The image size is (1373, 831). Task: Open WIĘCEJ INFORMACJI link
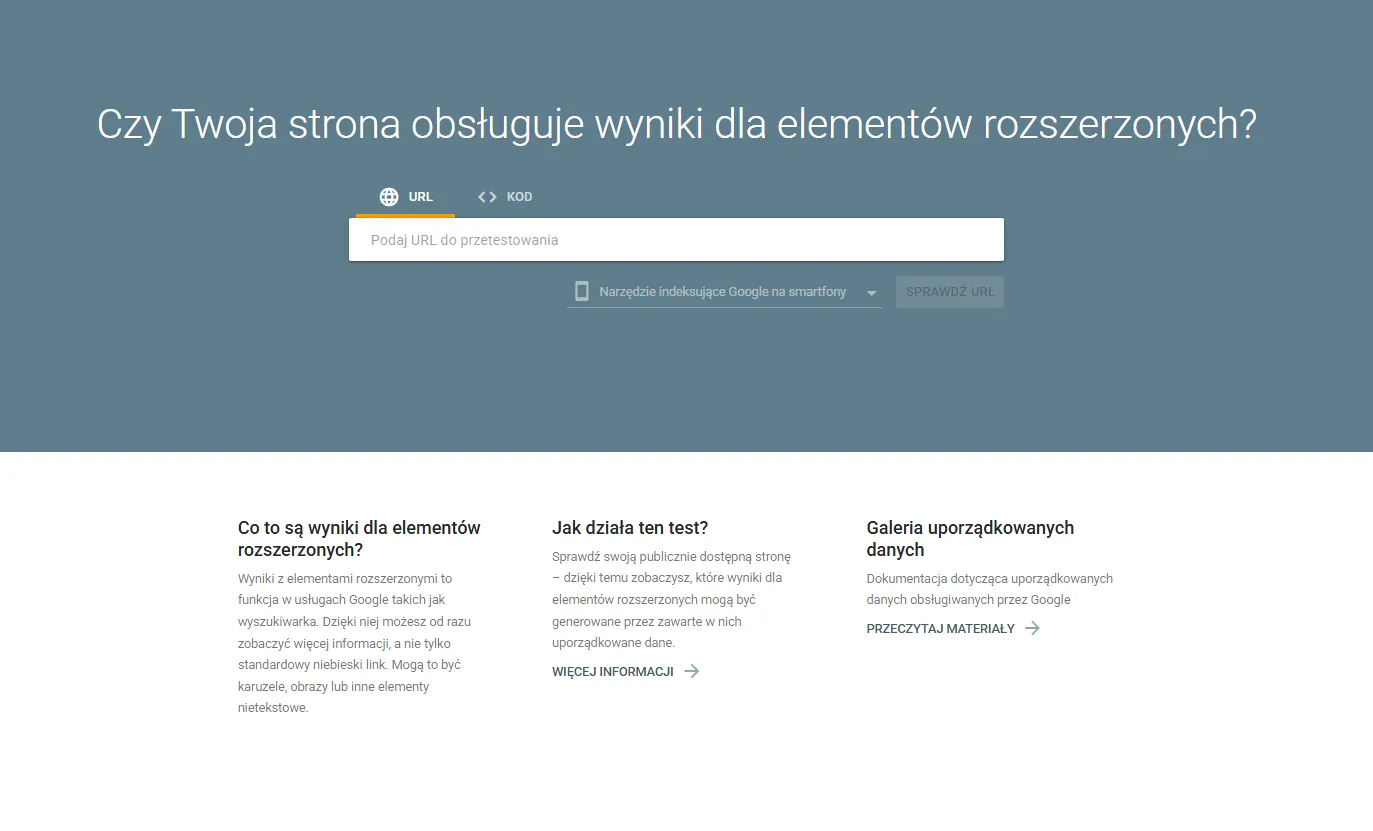pyautogui.click(x=613, y=671)
